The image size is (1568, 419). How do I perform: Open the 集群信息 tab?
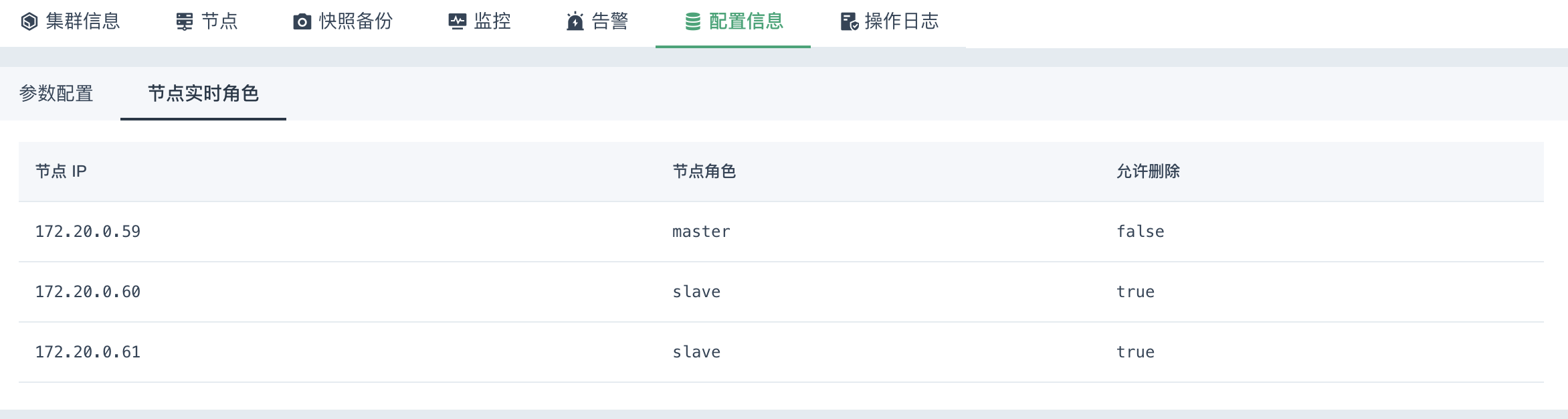pos(82,22)
